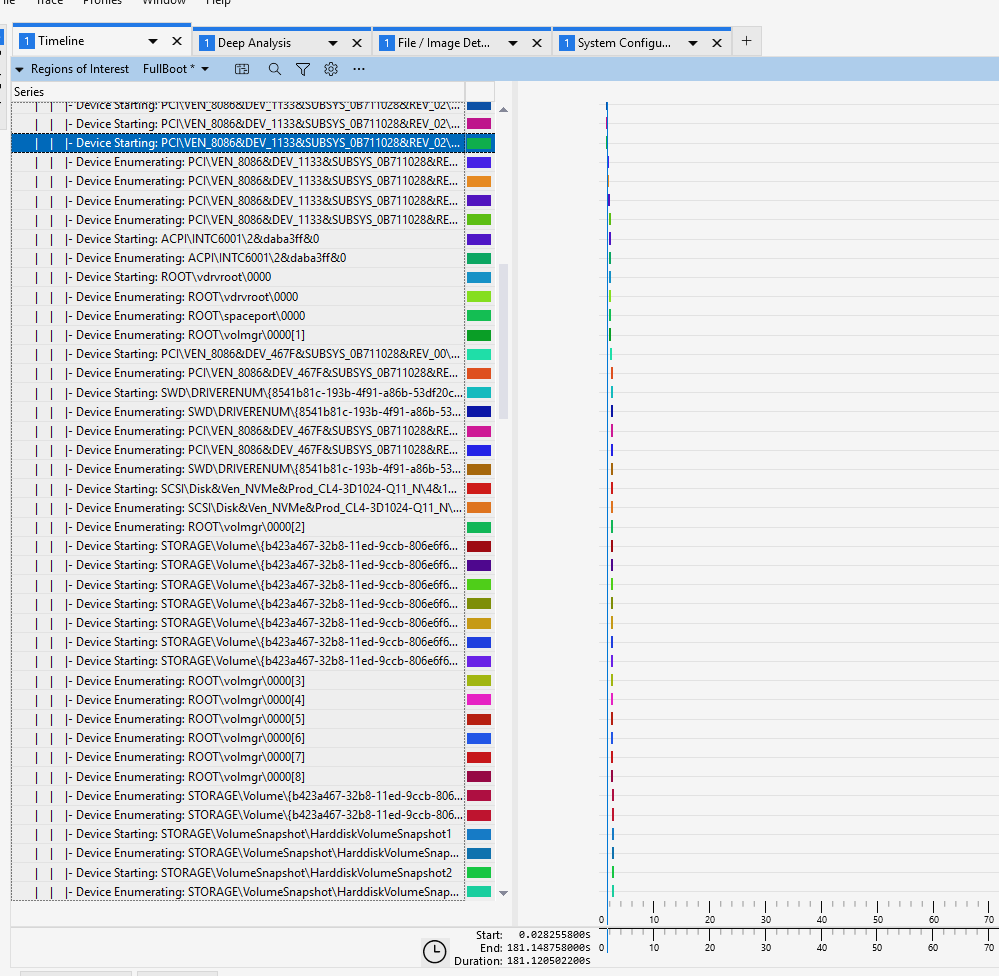Image resolution: width=999 pixels, height=976 pixels.
Task: Click color swatch for ROOT\volmgr\0000[4] row
Action: pos(479,700)
